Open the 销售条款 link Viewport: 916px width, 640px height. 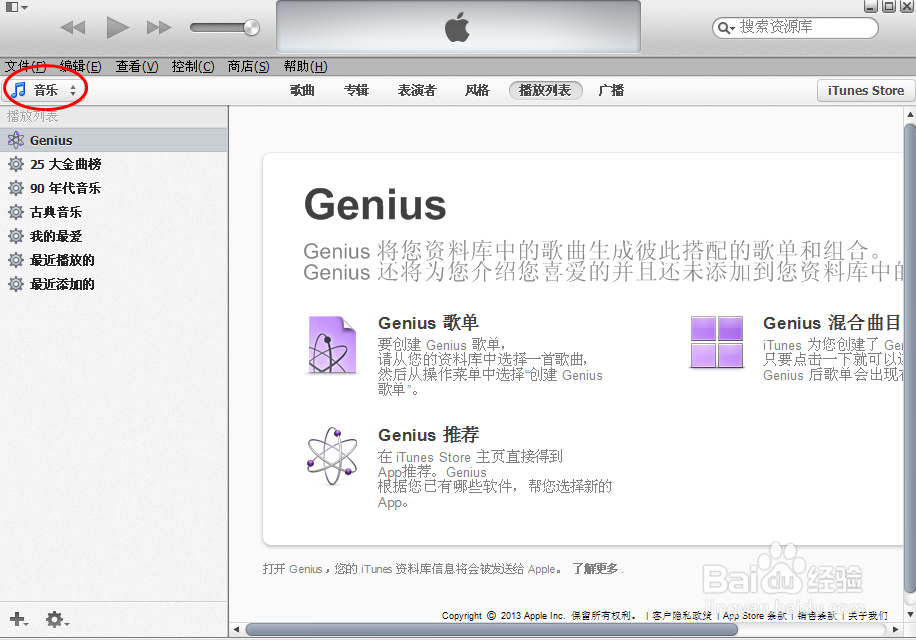(817, 615)
